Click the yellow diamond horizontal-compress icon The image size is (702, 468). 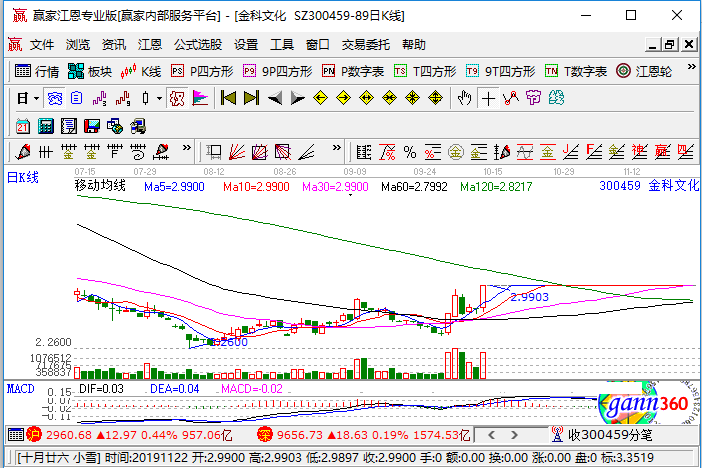tap(390, 98)
